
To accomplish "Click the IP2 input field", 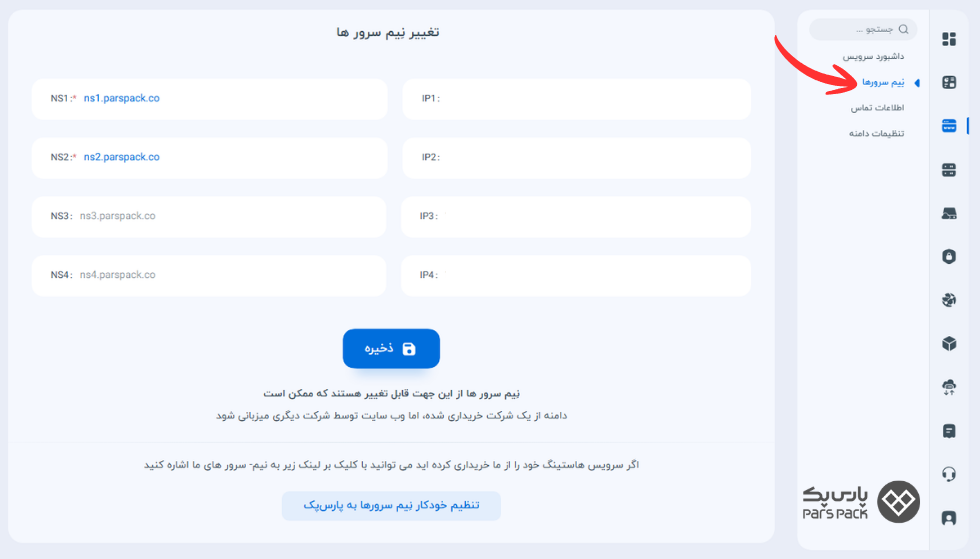I will click(576, 158).
